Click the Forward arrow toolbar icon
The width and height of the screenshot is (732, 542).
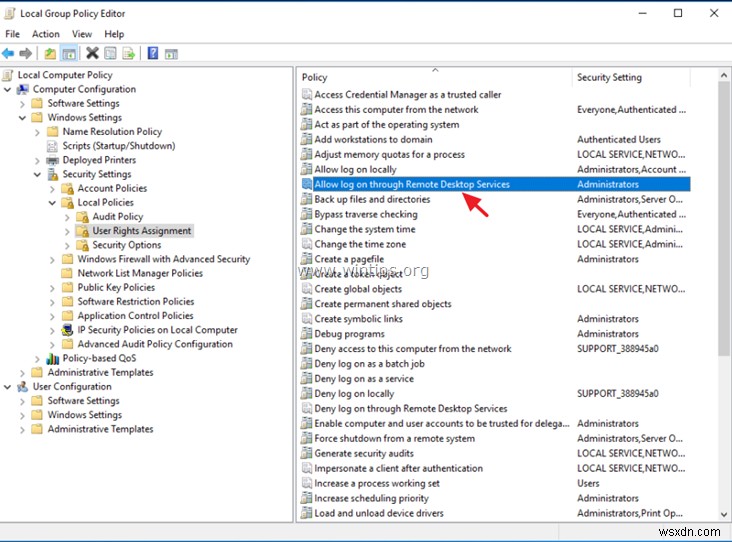26,54
